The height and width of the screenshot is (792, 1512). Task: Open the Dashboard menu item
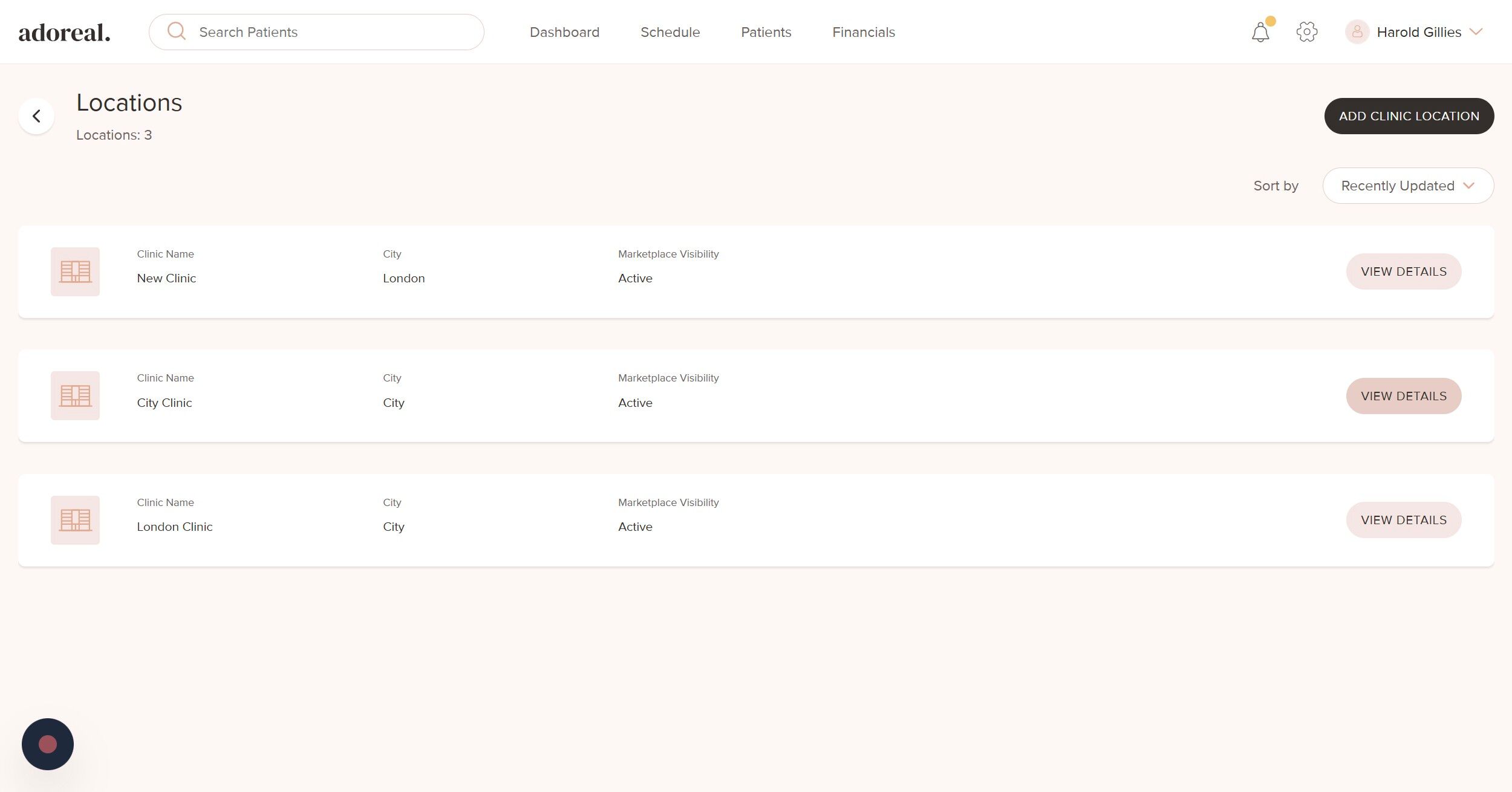click(564, 32)
